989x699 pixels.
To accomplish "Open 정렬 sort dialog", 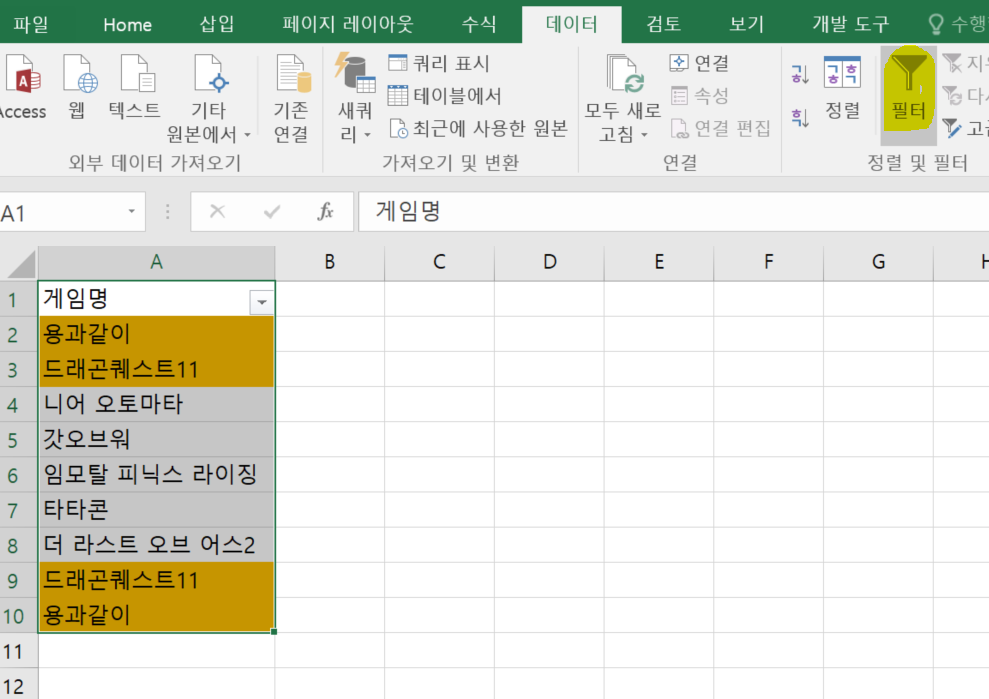I will (843, 88).
